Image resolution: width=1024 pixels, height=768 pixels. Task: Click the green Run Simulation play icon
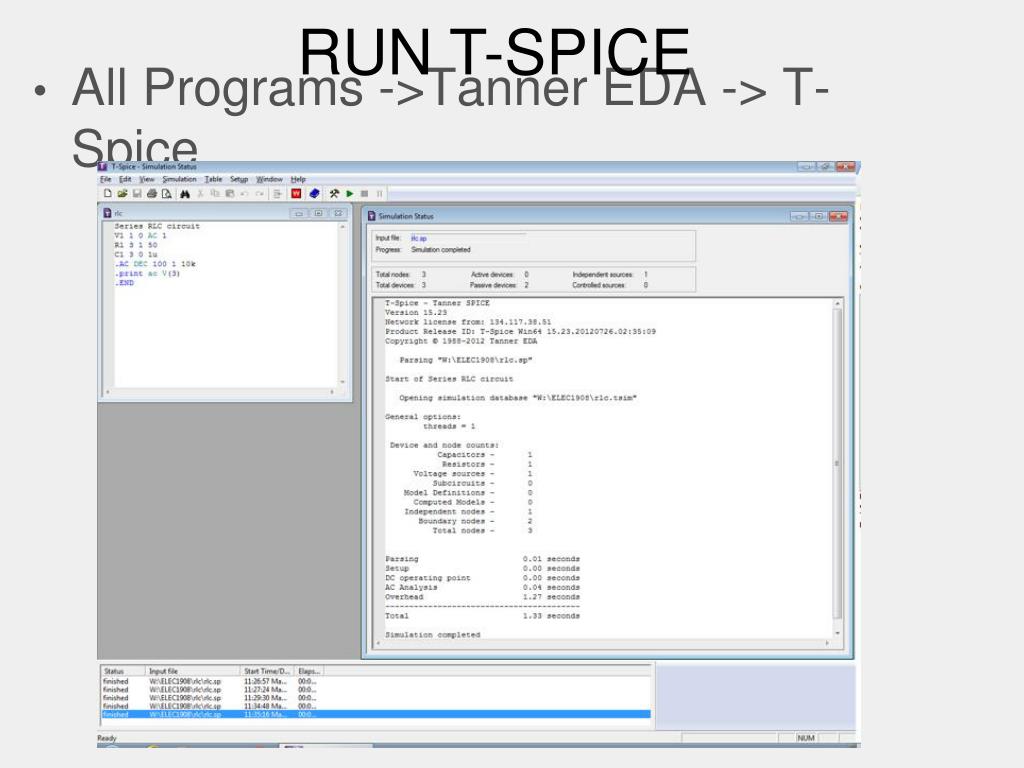(x=349, y=193)
